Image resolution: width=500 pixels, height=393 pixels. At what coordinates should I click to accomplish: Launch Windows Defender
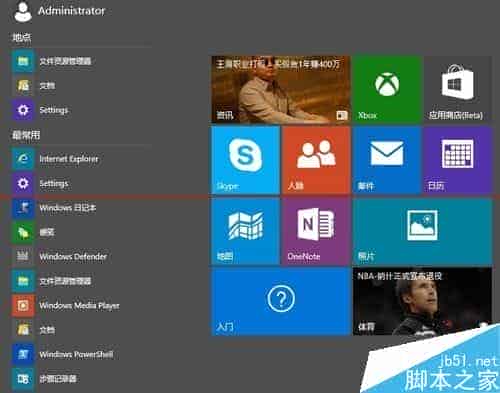pos(59,257)
